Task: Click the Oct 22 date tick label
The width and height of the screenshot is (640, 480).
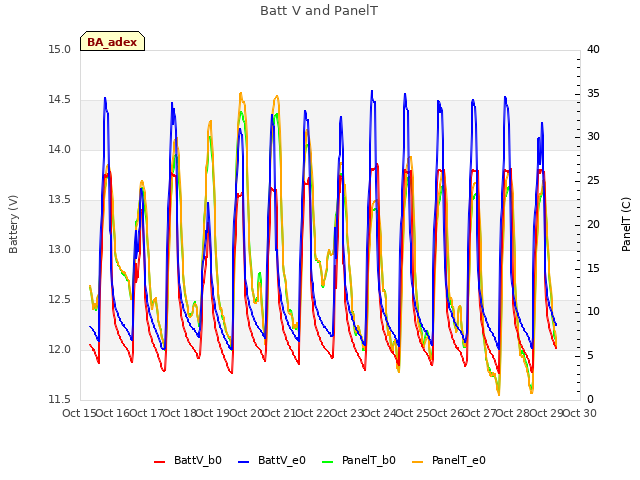Action: tap(313, 414)
